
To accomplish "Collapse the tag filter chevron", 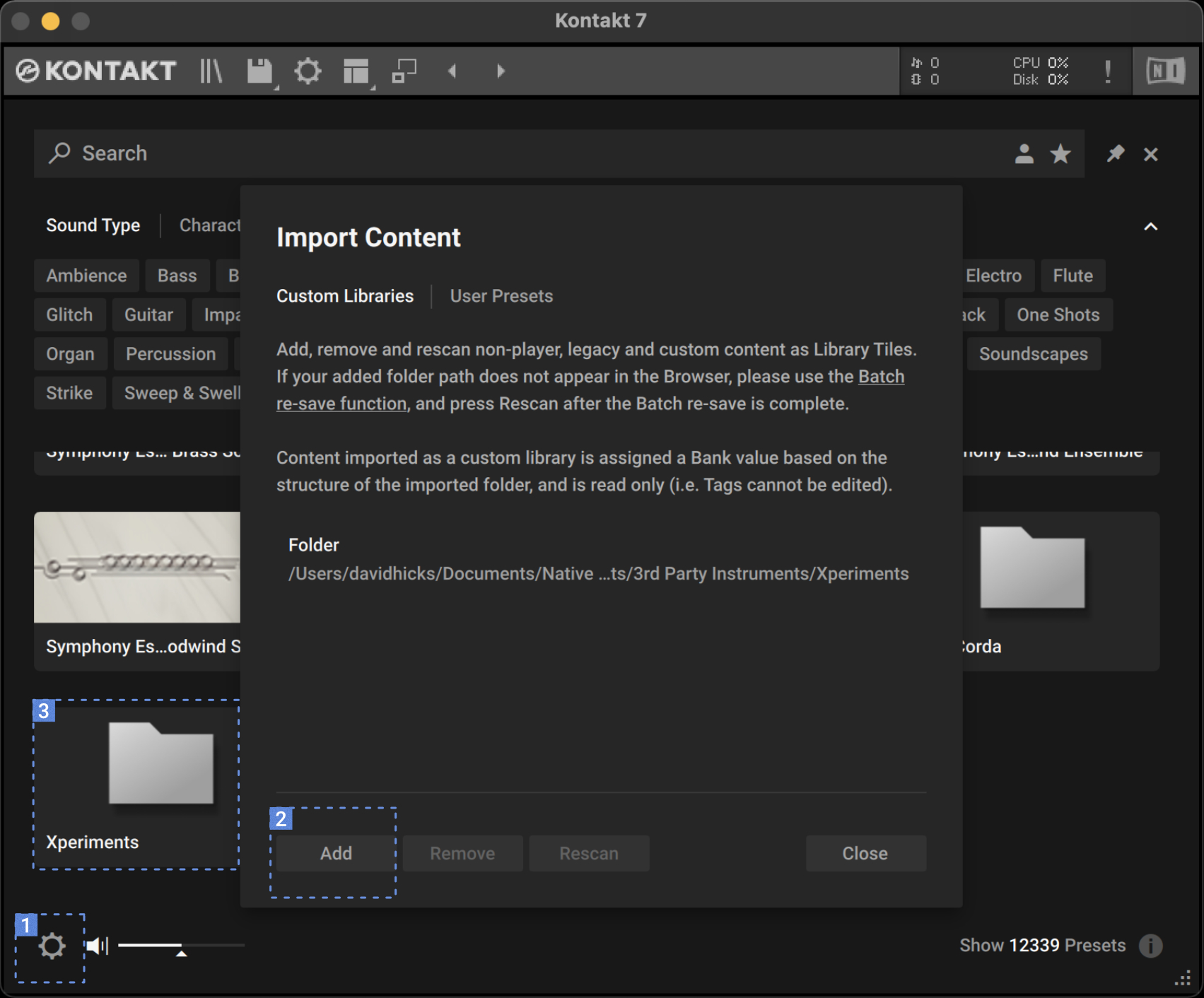I will tap(1150, 226).
